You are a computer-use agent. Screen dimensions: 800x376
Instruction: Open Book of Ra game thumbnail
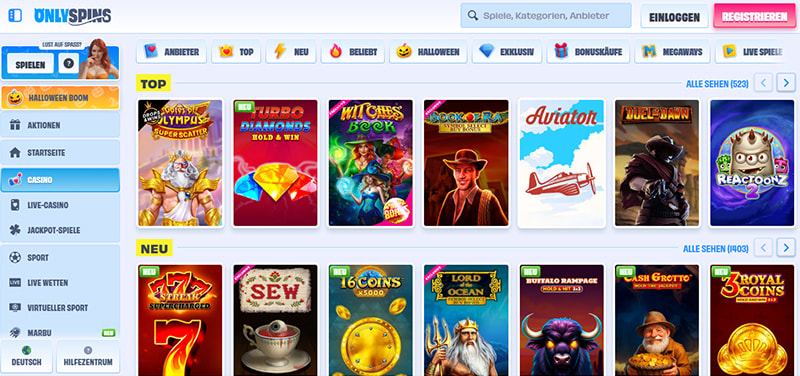466,163
